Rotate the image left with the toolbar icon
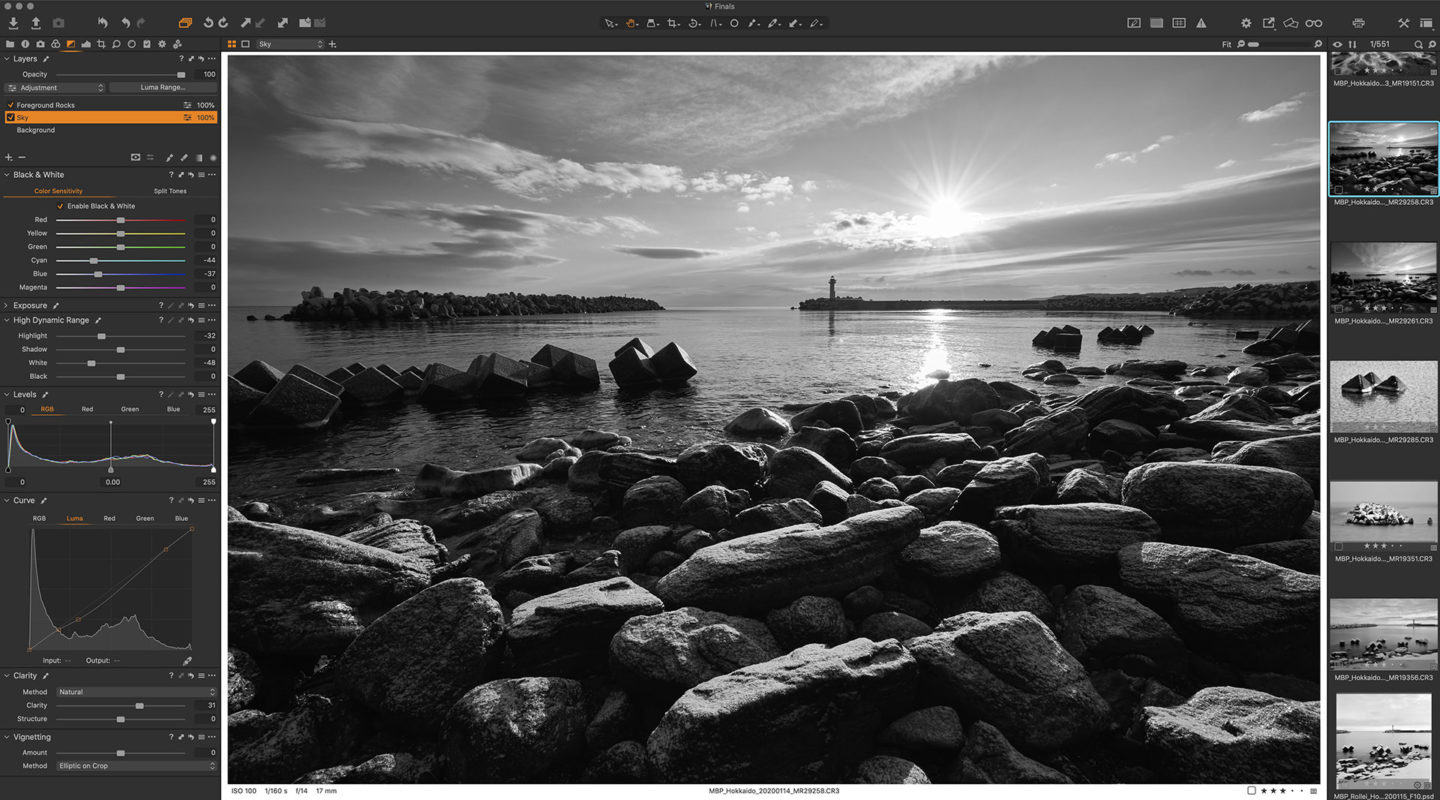Viewport: 1440px width, 800px height. tap(208, 23)
